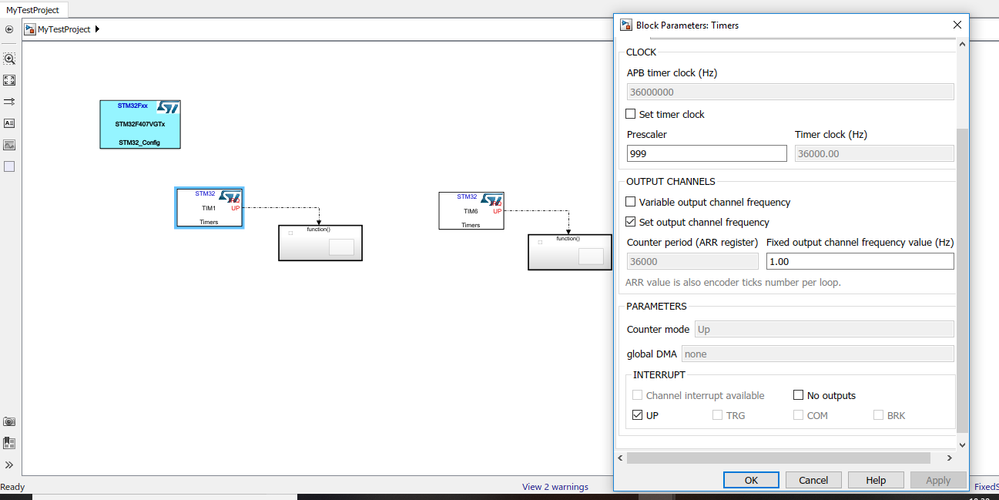Expand the palette with double chevron icon
This screenshot has width=999, height=500.
coord(9,465)
